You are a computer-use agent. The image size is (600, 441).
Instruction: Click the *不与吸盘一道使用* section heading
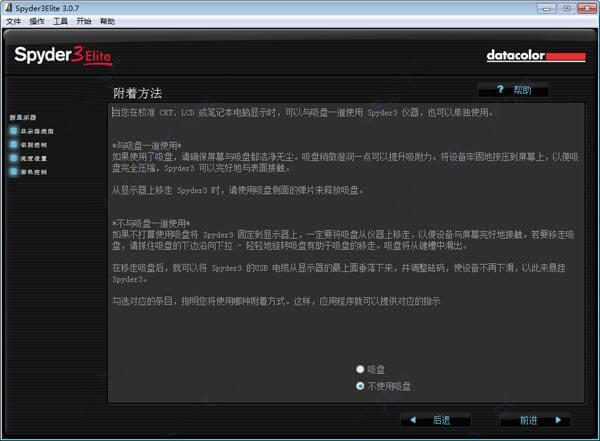point(151,223)
